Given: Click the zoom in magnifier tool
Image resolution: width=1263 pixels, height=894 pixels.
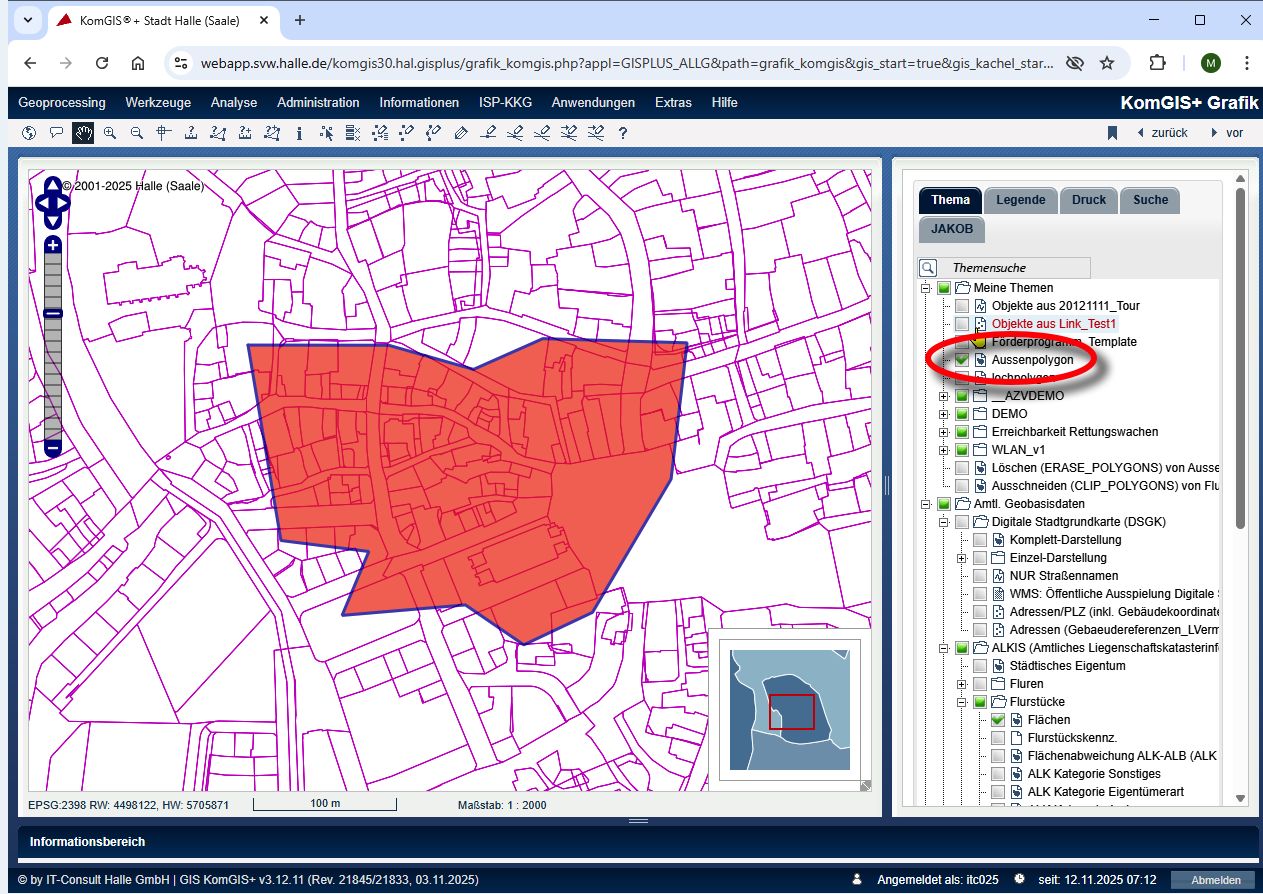Looking at the screenshot, I should [110, 133].
